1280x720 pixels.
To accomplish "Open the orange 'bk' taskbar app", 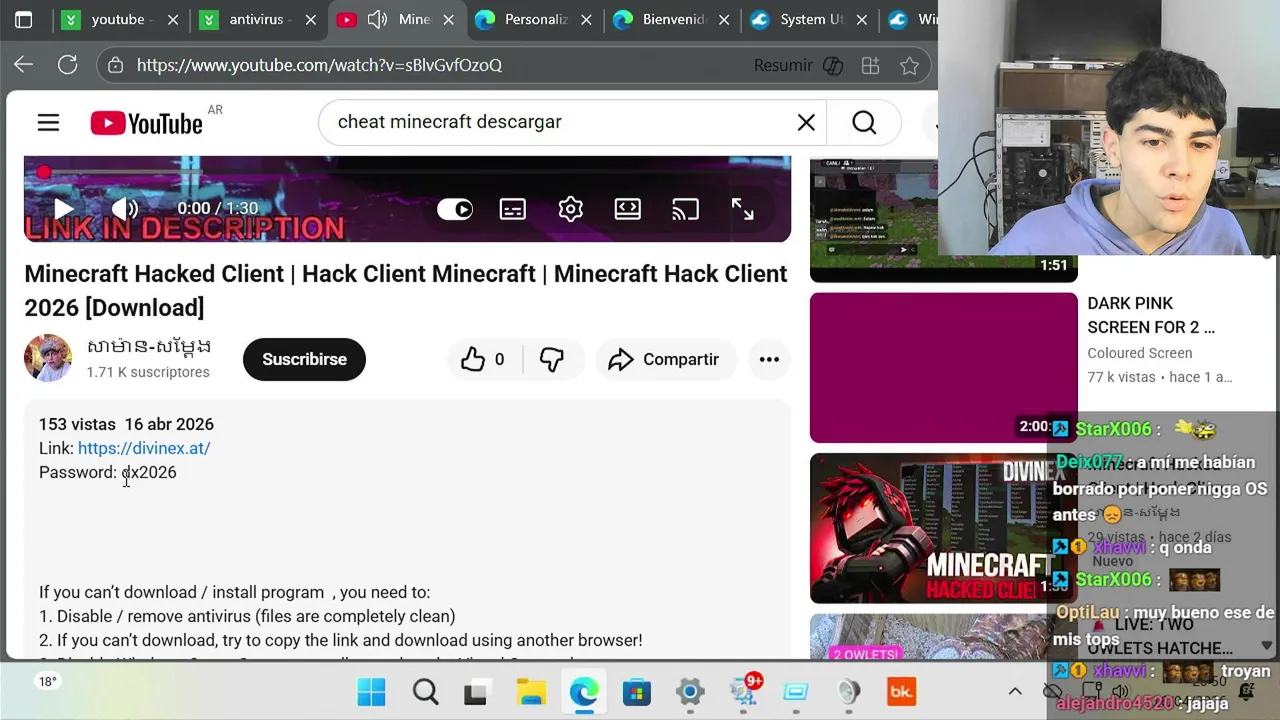I will click(x=901, y=692).
